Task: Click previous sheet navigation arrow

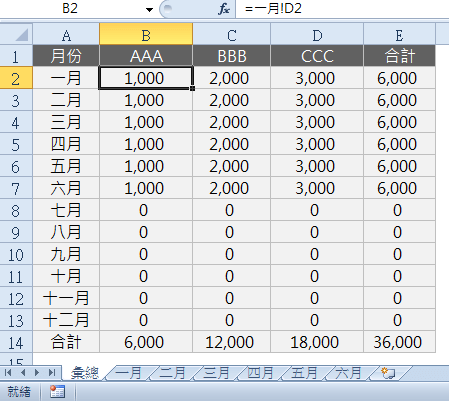Action: tap(23, 372)
